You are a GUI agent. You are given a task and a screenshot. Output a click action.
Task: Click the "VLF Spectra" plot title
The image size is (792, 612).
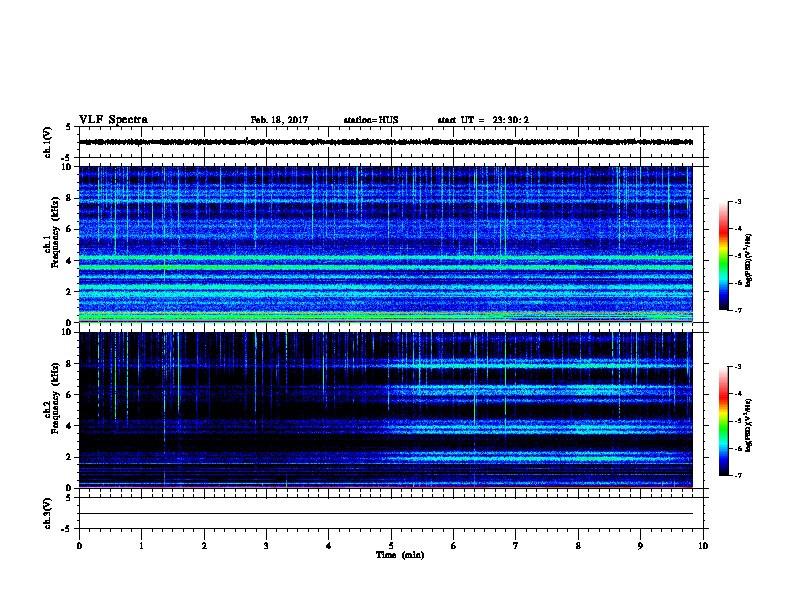coord(113,120)
